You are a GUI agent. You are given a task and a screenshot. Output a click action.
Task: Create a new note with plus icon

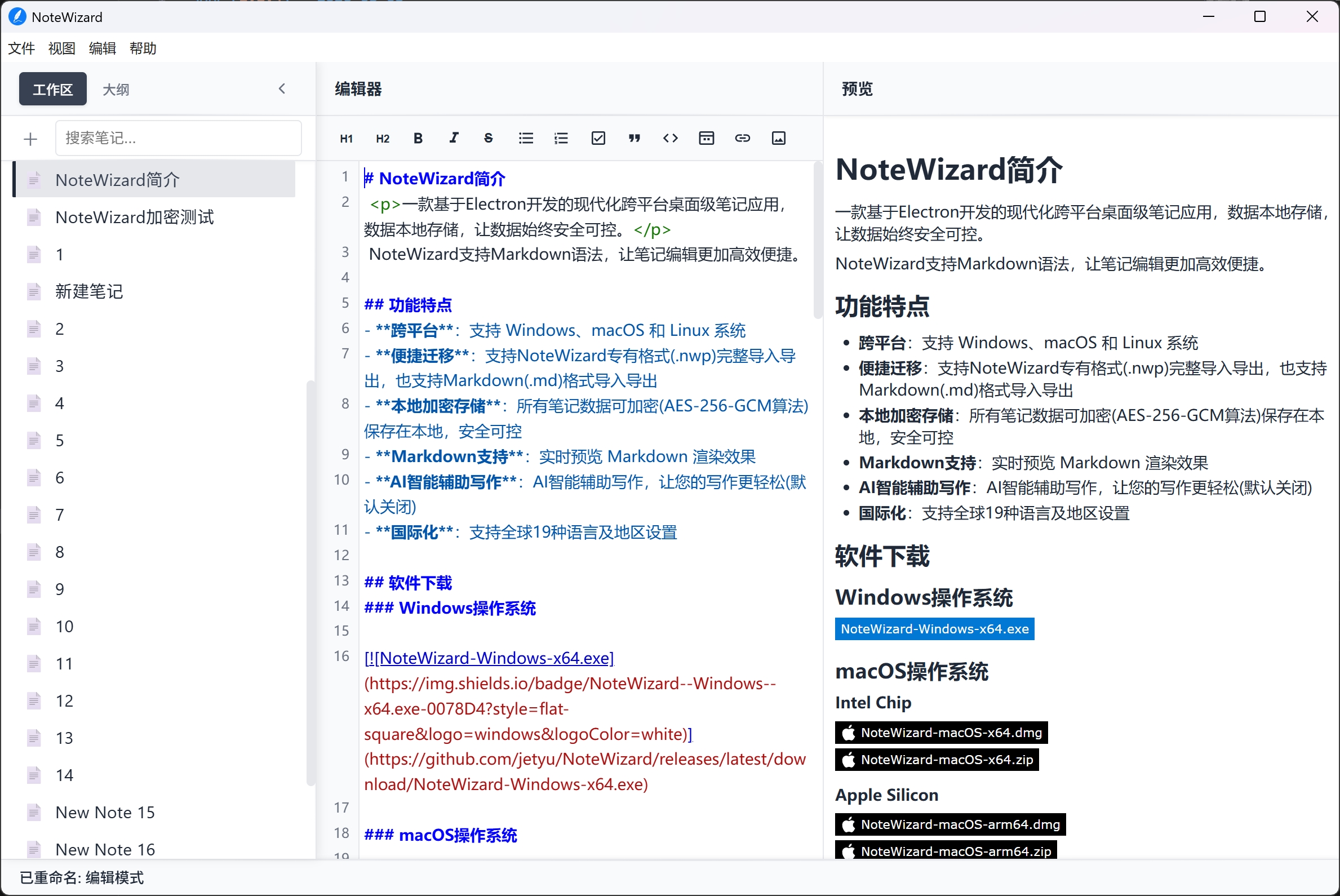[30, 139]
